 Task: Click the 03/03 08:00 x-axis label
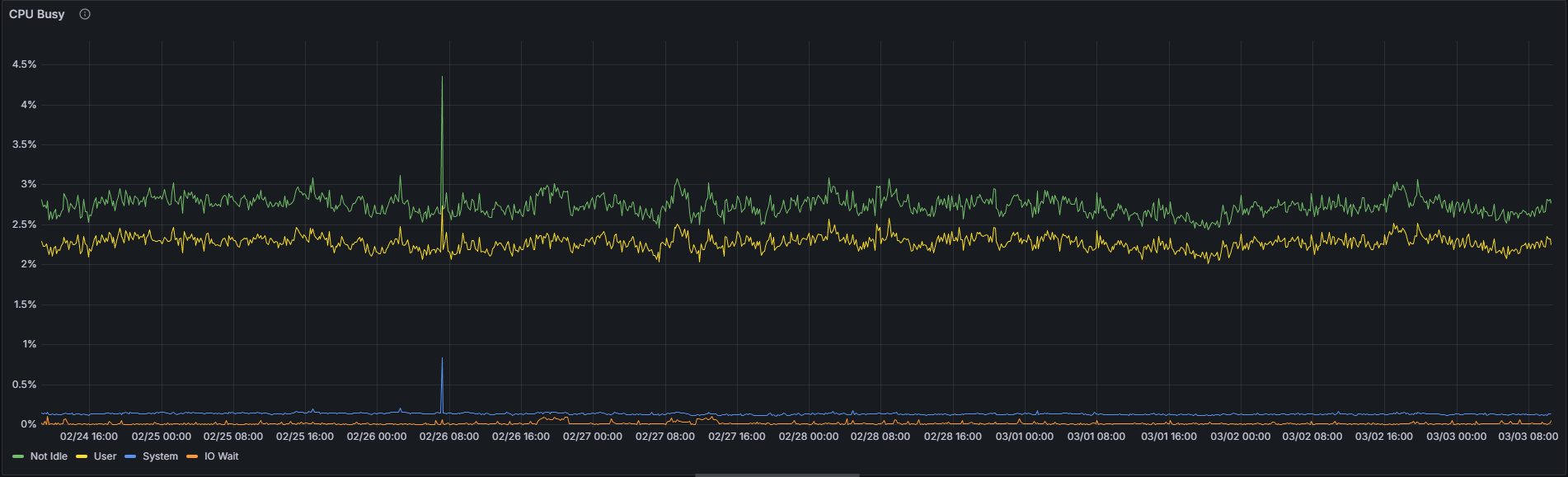click(x=1528, y=437)
